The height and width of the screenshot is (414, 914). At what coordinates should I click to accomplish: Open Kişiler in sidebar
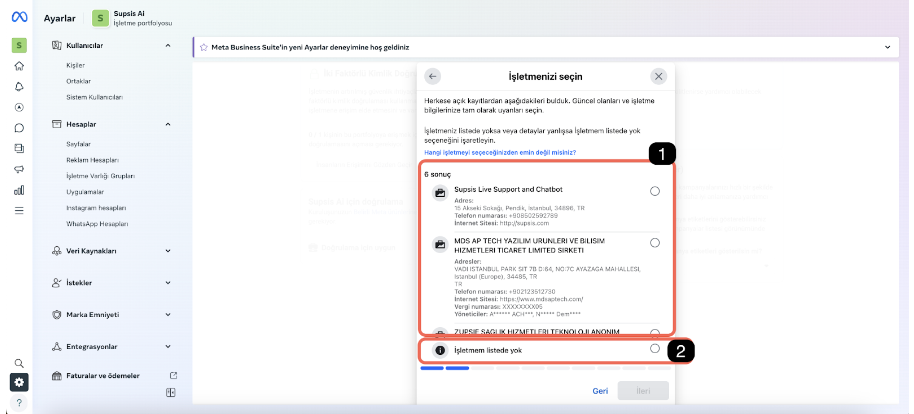(x=76, y=65)
